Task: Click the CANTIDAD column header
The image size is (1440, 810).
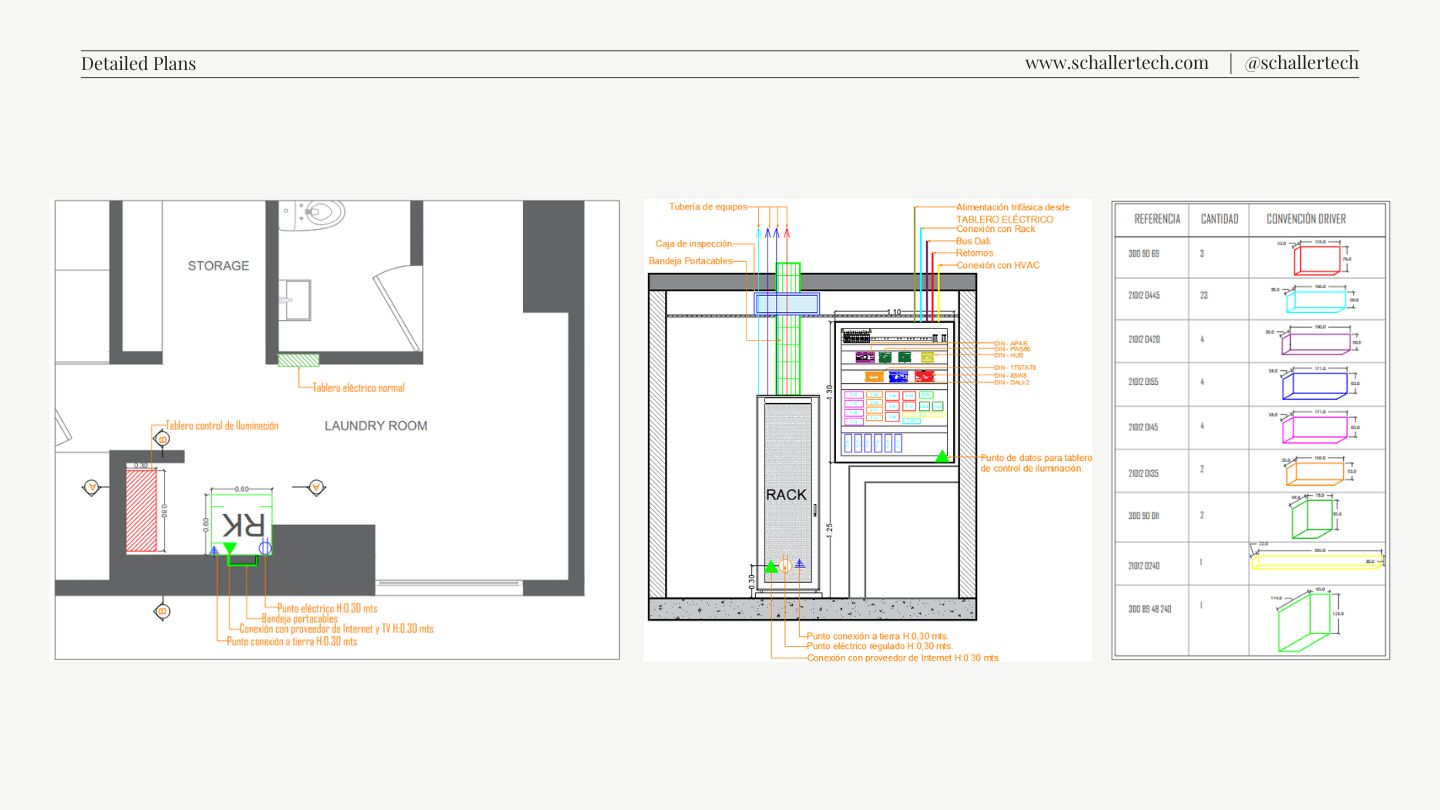Action: point(1219,219)
